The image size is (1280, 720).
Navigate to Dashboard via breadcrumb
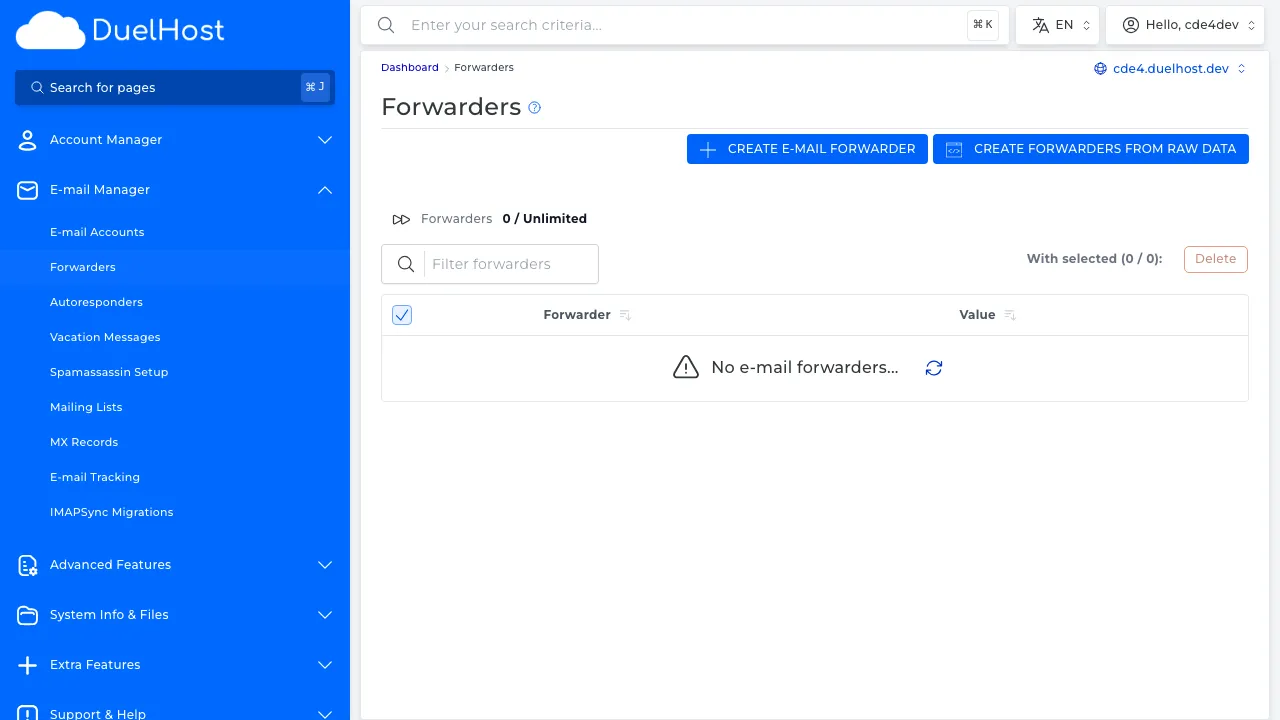tap(409, 67)
